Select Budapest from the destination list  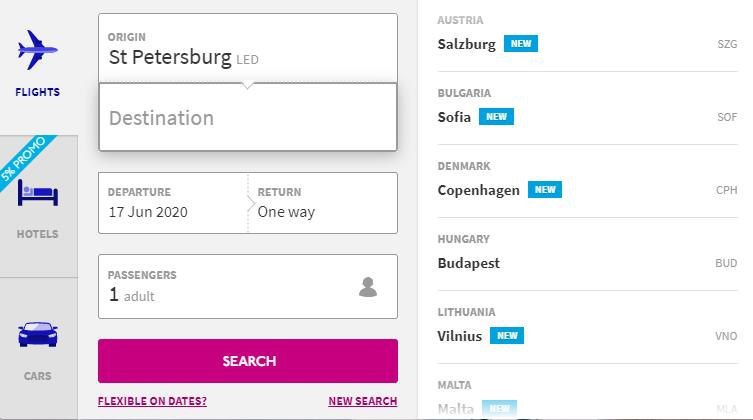(x=469, y=263)
